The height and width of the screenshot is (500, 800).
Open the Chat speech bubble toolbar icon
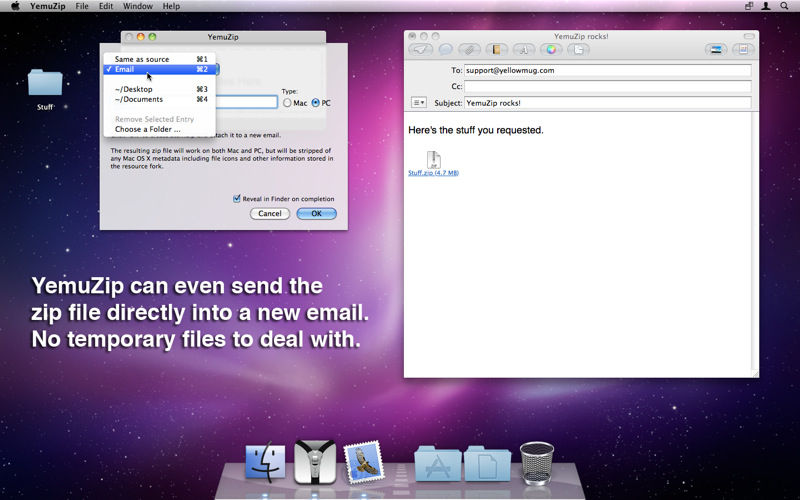point(445,49)
